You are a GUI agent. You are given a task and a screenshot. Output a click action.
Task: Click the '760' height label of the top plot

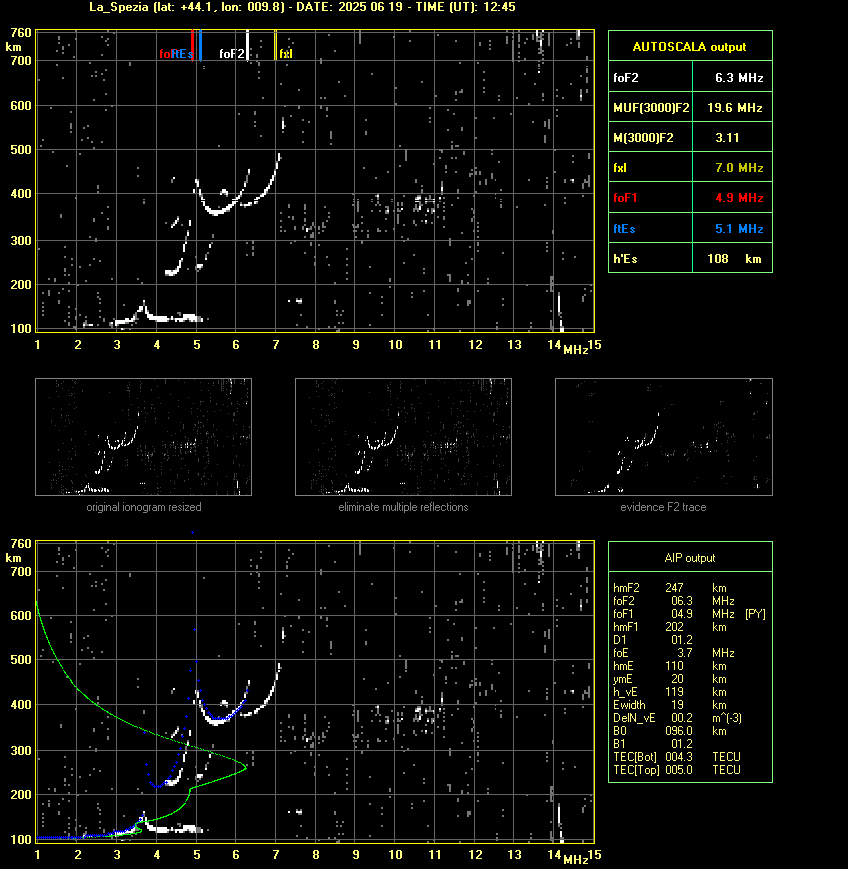21,33
